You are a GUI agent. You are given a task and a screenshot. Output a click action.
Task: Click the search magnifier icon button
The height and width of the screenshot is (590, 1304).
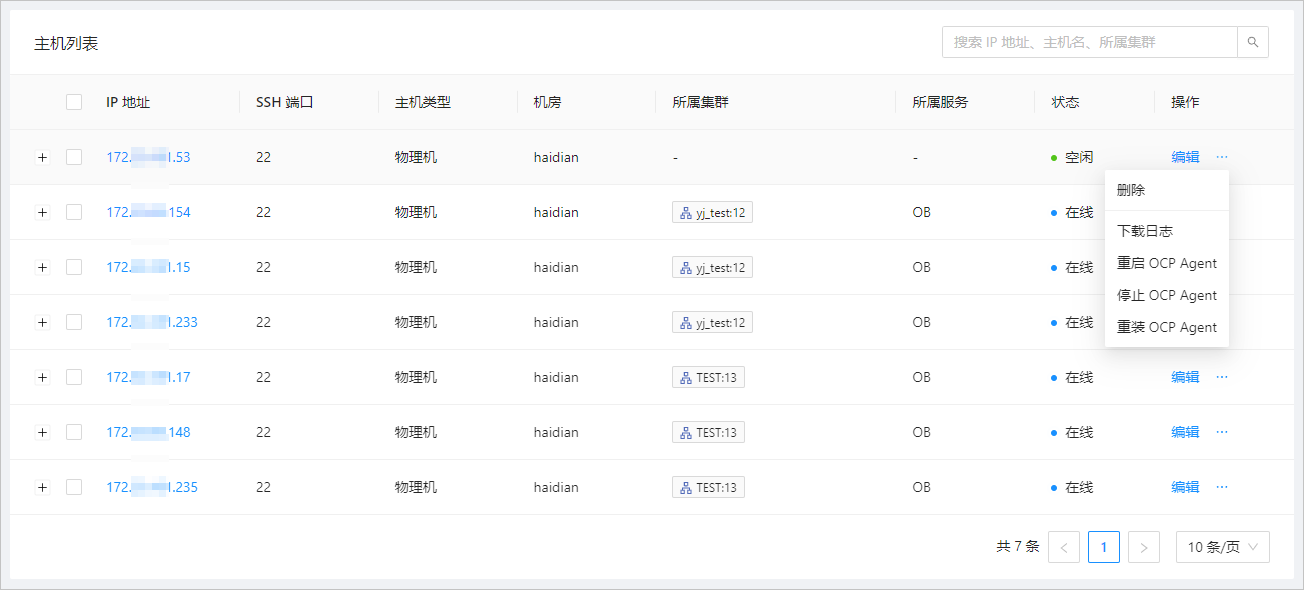click(x=1252, y=42)
